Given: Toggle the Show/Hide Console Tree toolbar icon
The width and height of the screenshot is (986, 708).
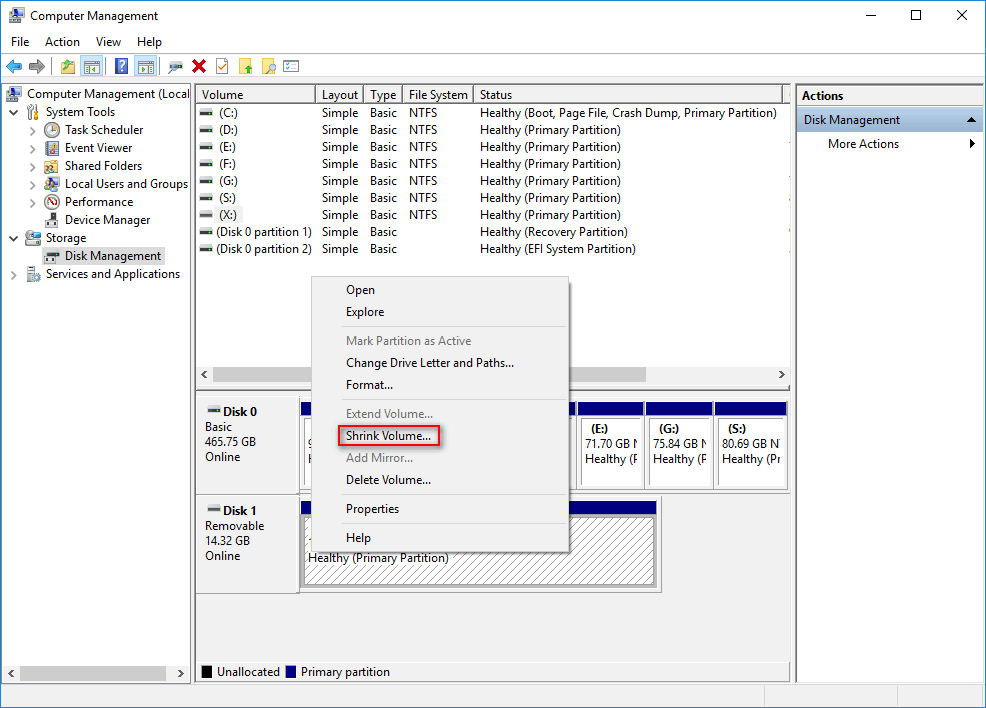Looking at the screenshot, I should pos(92,66).
